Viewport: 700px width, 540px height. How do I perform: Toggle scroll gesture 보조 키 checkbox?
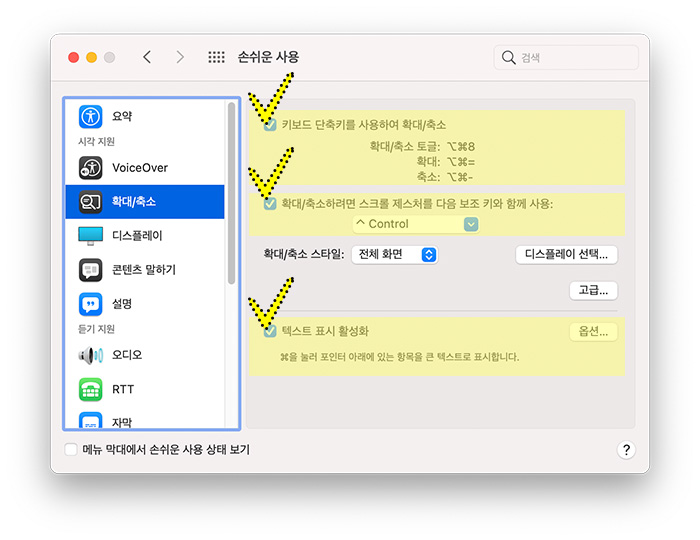point(270,204)
